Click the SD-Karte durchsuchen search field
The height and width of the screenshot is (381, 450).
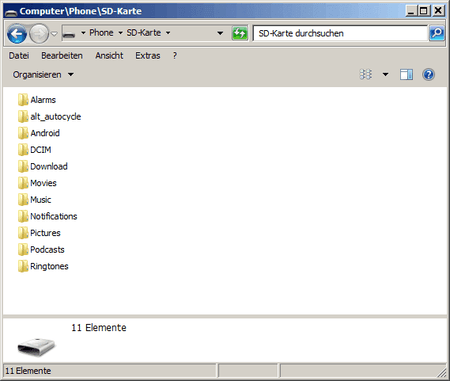(340, 33)
